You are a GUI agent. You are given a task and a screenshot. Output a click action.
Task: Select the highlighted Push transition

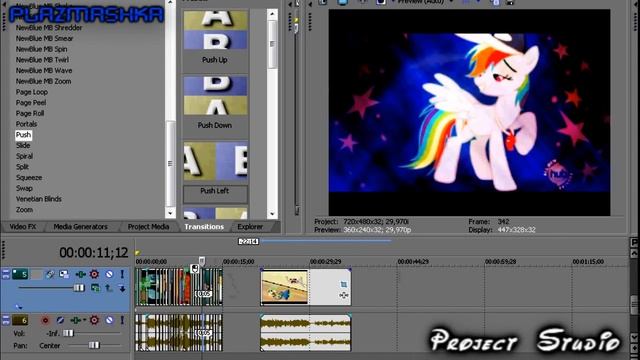click(x=23, y=135)
